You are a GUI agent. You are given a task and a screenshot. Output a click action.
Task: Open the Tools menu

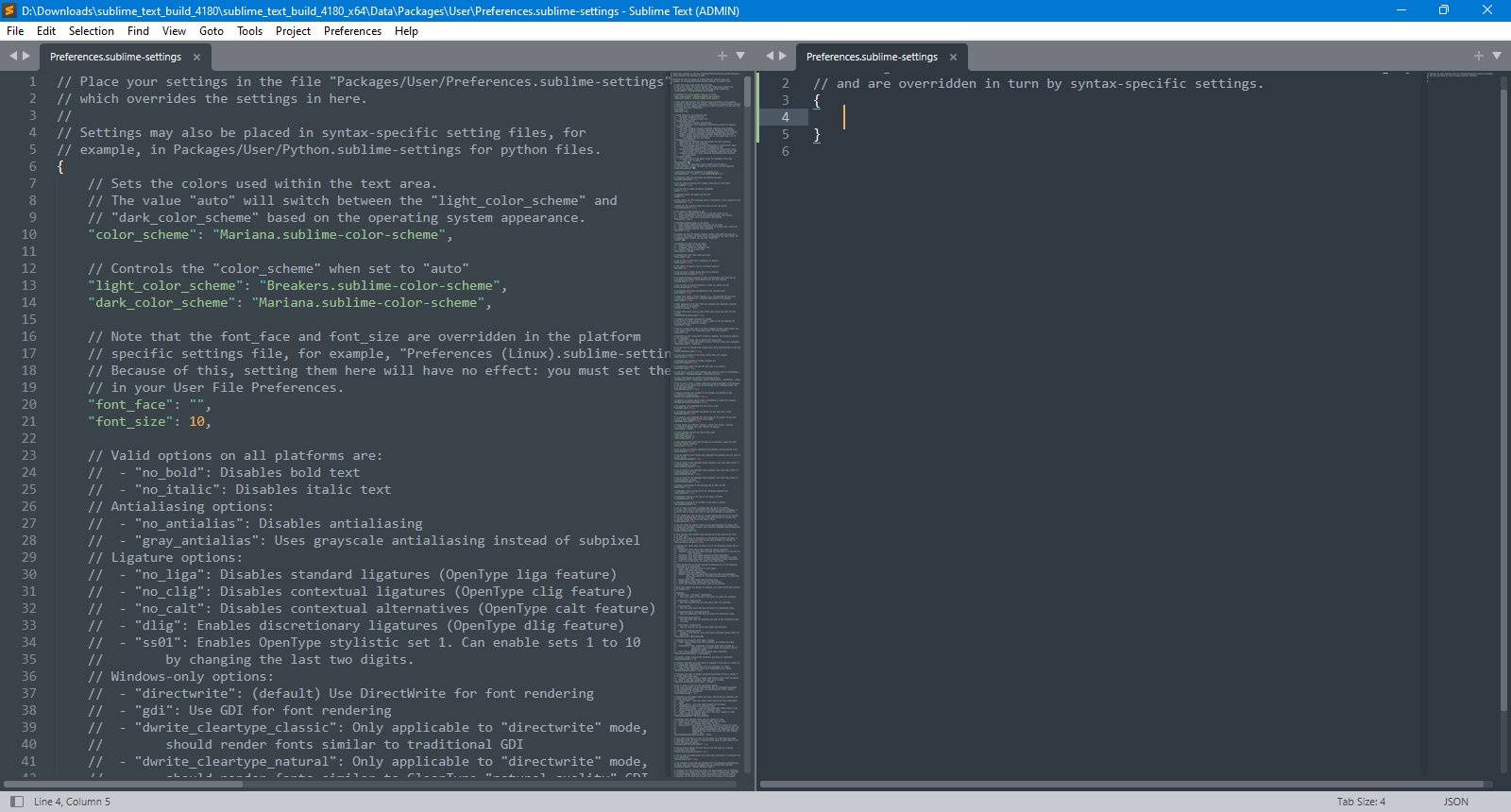(250, 31)
